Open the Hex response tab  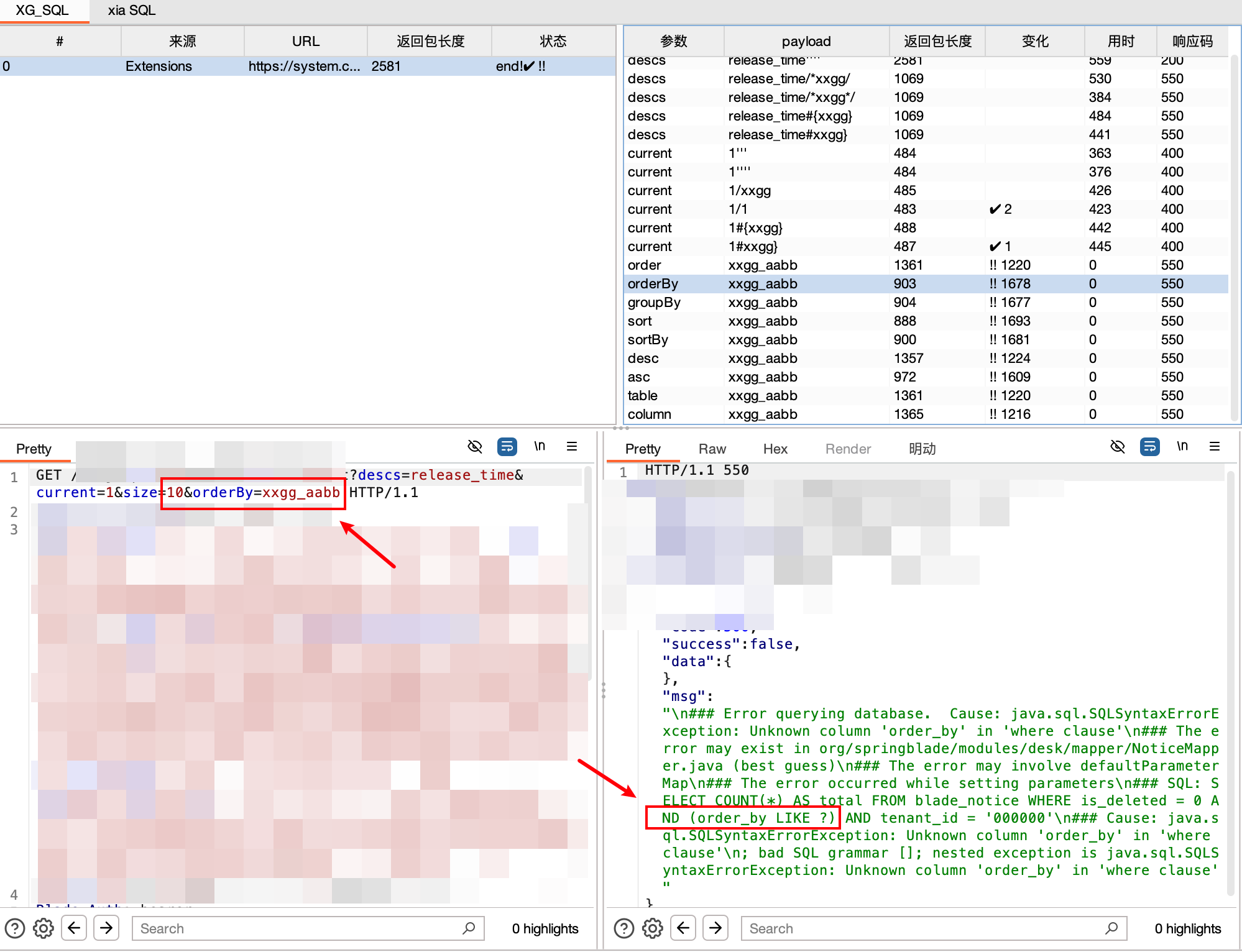click(x=775, y=449)
